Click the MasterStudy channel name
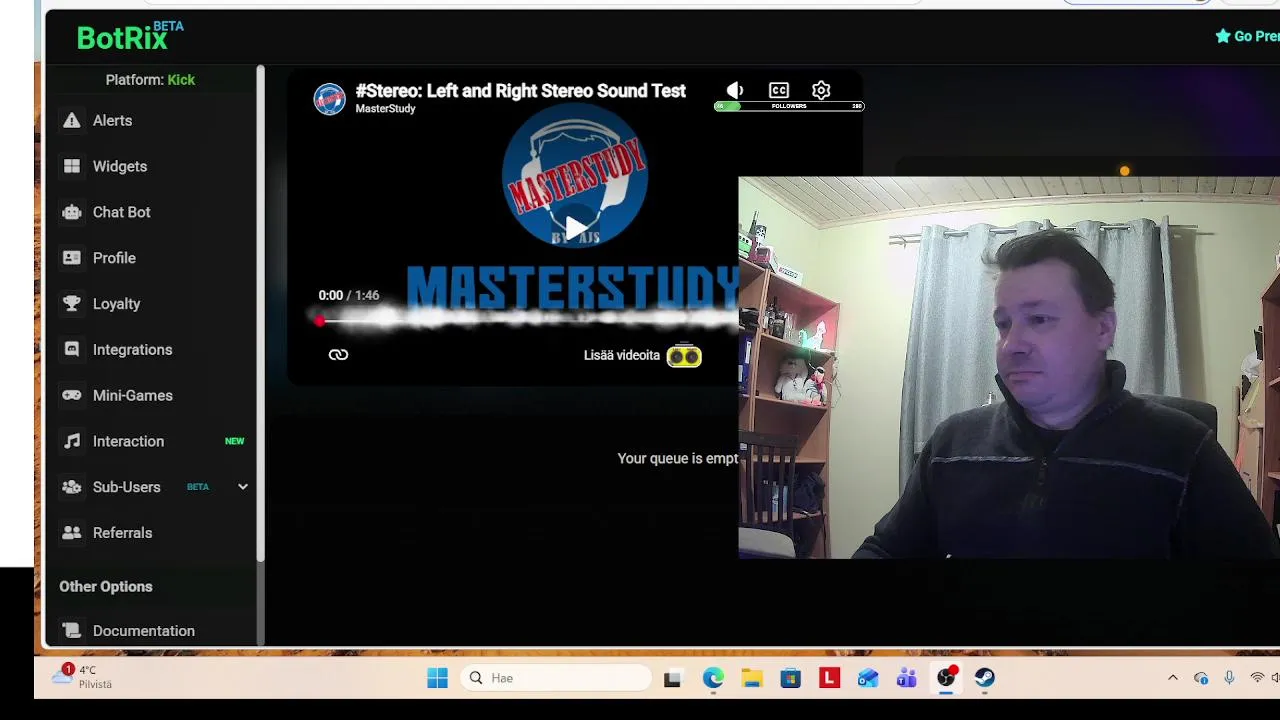Screen dimensions: 1280x720 tap(385, 109)
